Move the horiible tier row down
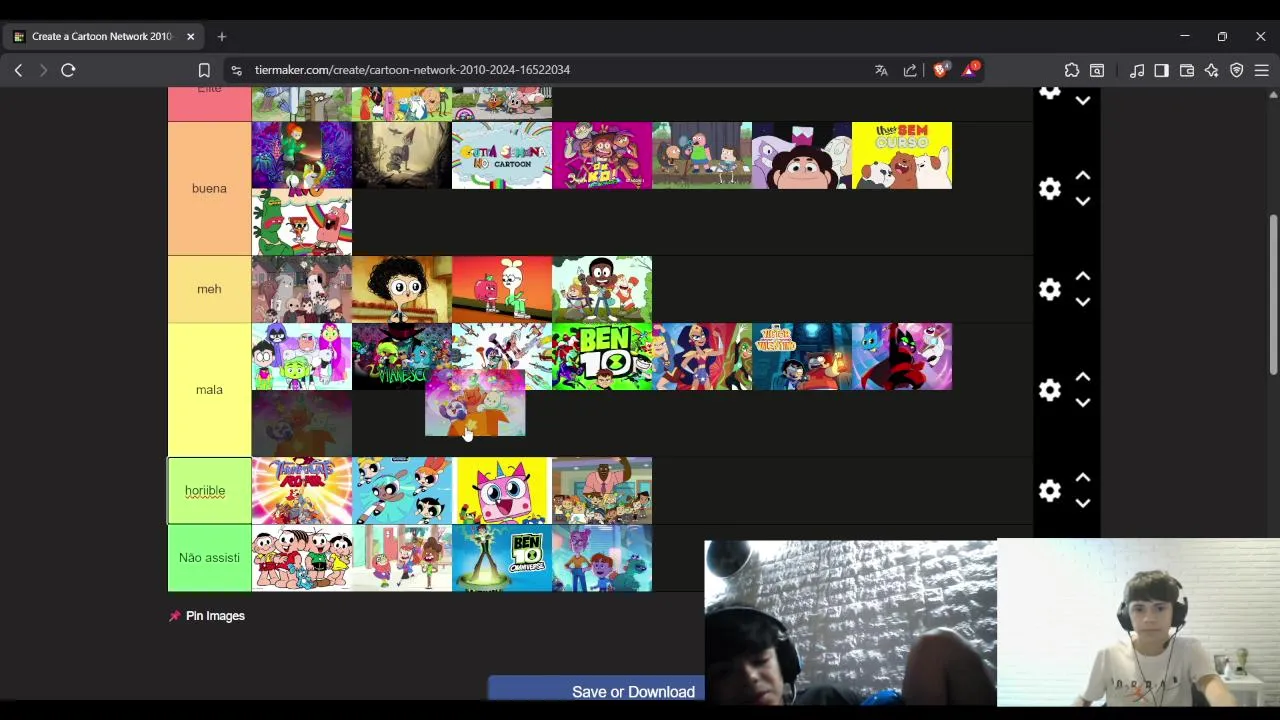Screen dimensions: 1280x720 (x=1082, y=503)
